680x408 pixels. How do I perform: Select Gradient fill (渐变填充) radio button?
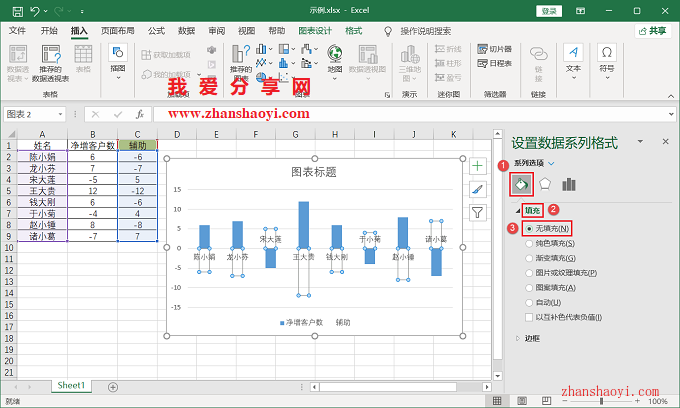[529, 258]
